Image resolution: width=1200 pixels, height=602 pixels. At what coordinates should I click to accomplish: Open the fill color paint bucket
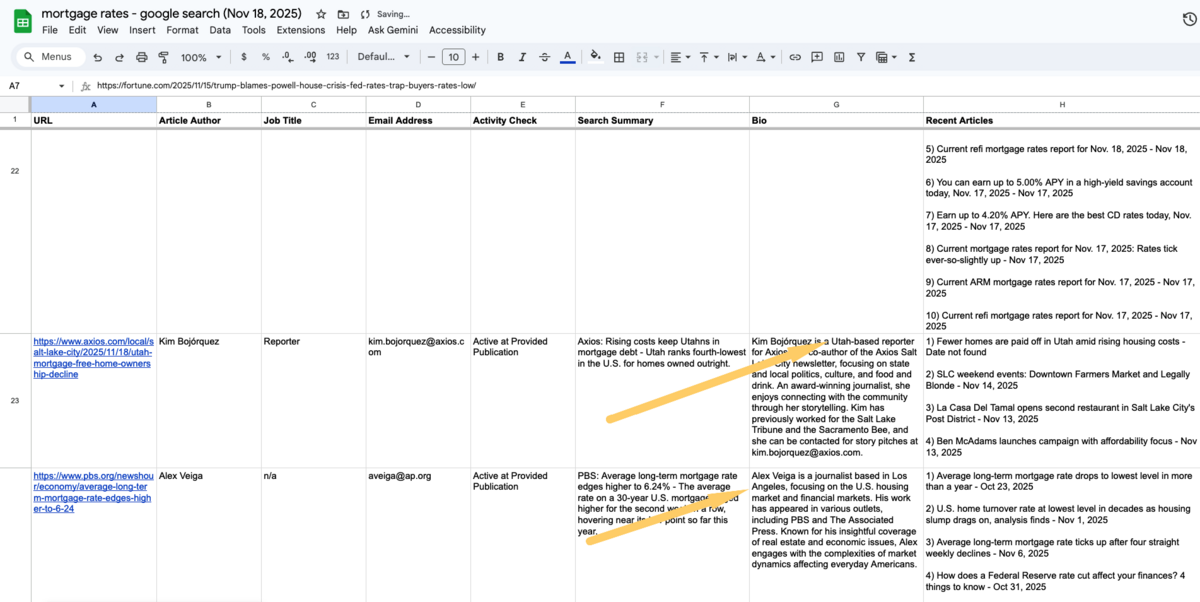coord(596,57)
